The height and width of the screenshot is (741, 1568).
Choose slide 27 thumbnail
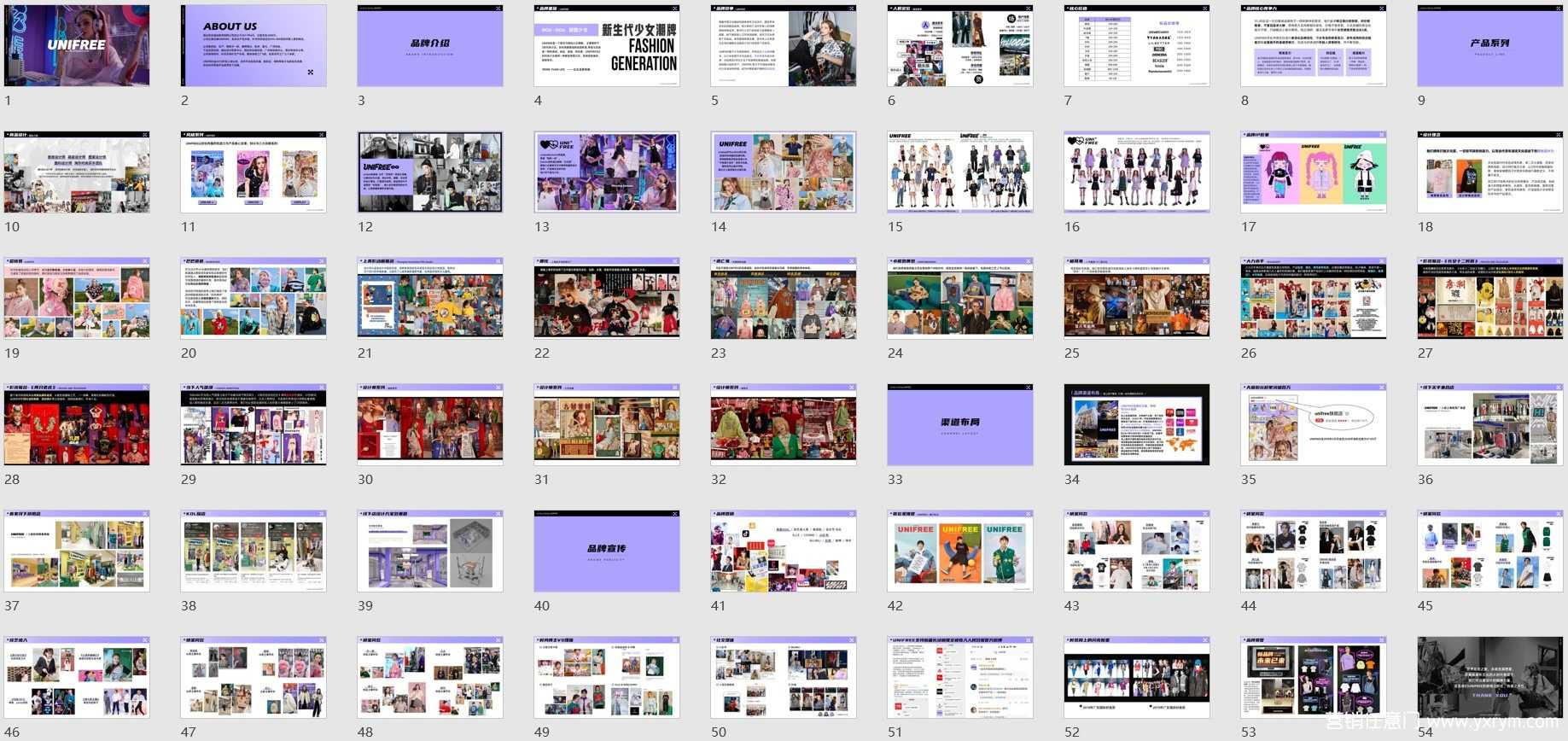tap(1490, 298)
